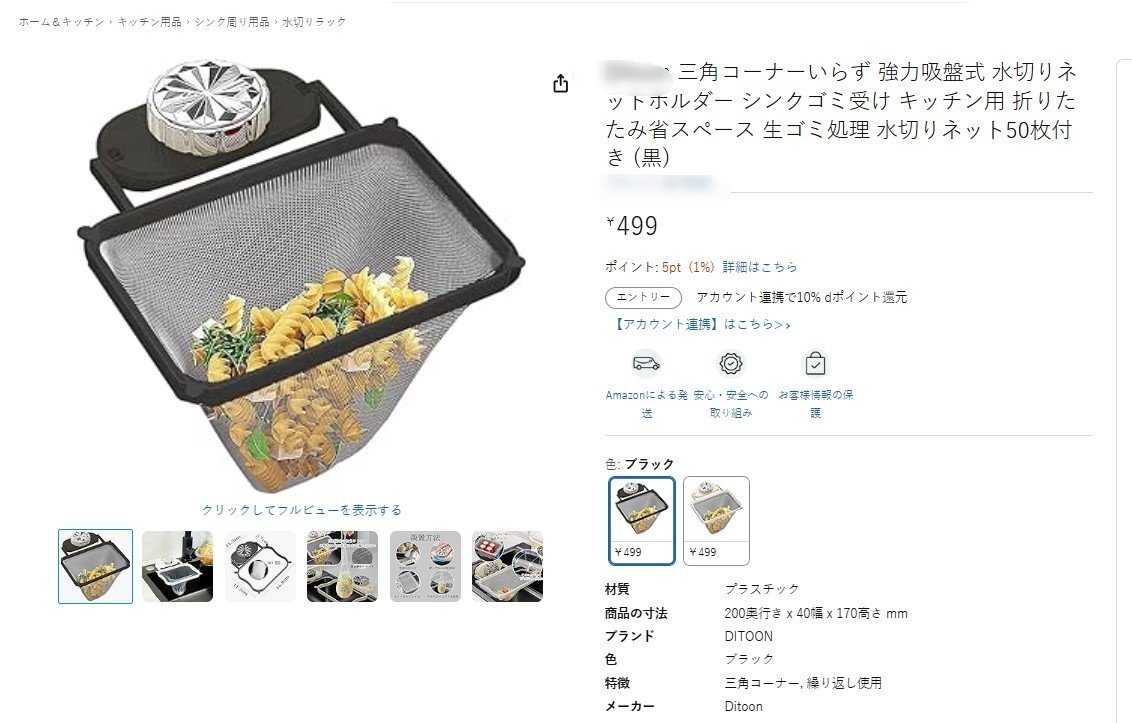This screenshot has width=1132, height=723.
Task: Click the main product image for full view
Action: click(x=302, y=274)
